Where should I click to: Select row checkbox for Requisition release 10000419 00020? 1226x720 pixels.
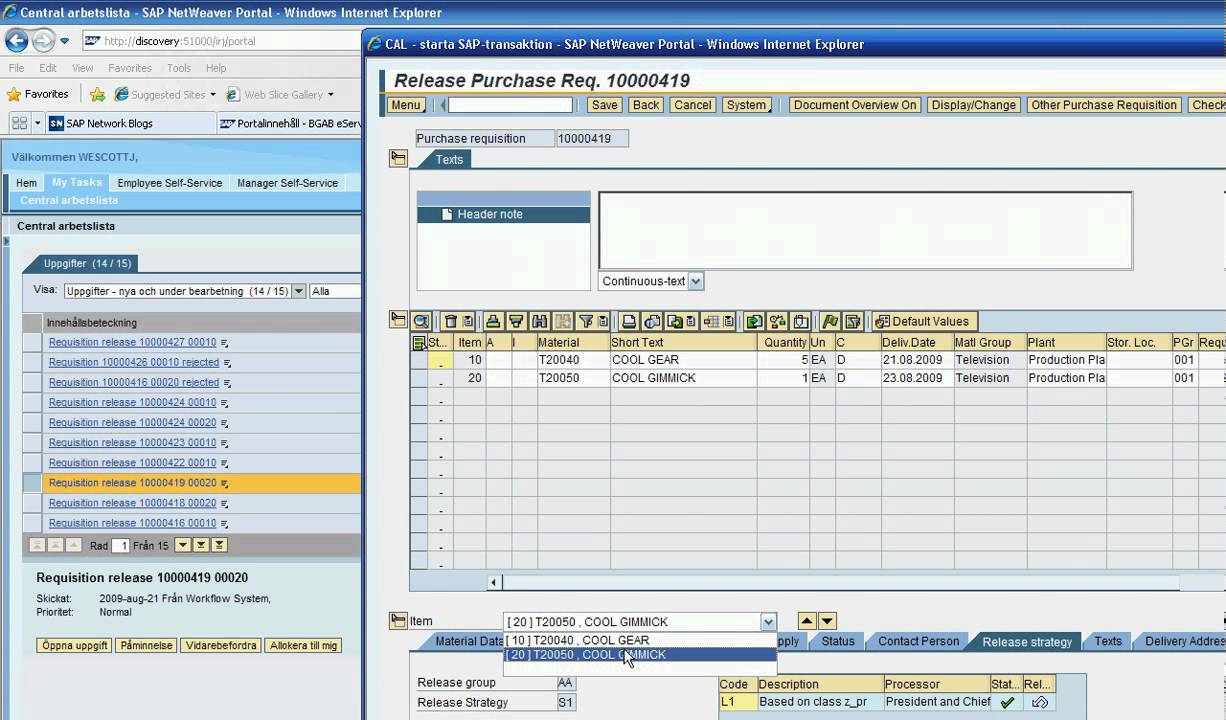[x=32, y=482]
